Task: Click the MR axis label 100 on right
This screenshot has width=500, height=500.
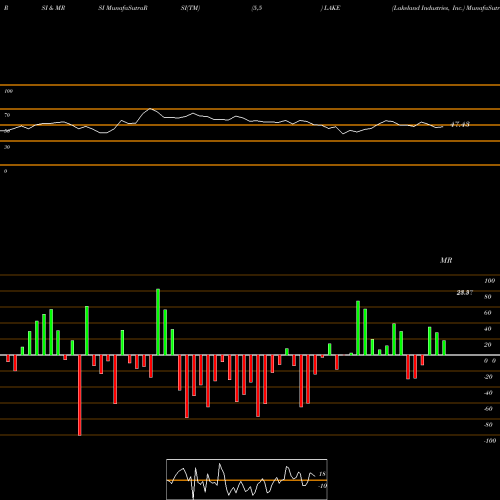Action: [490, 281]
